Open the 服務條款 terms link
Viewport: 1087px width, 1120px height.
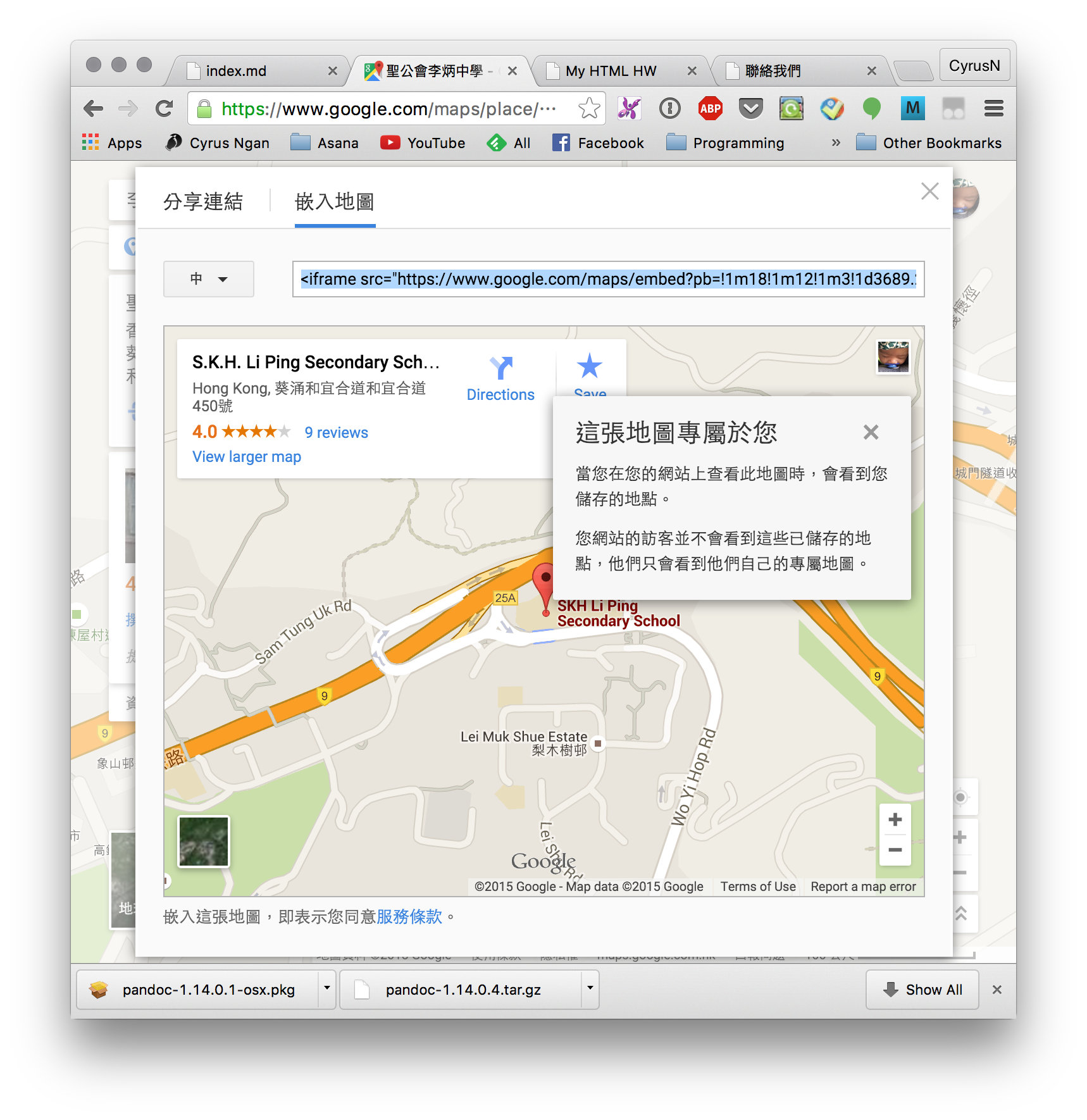coord(409,916)
